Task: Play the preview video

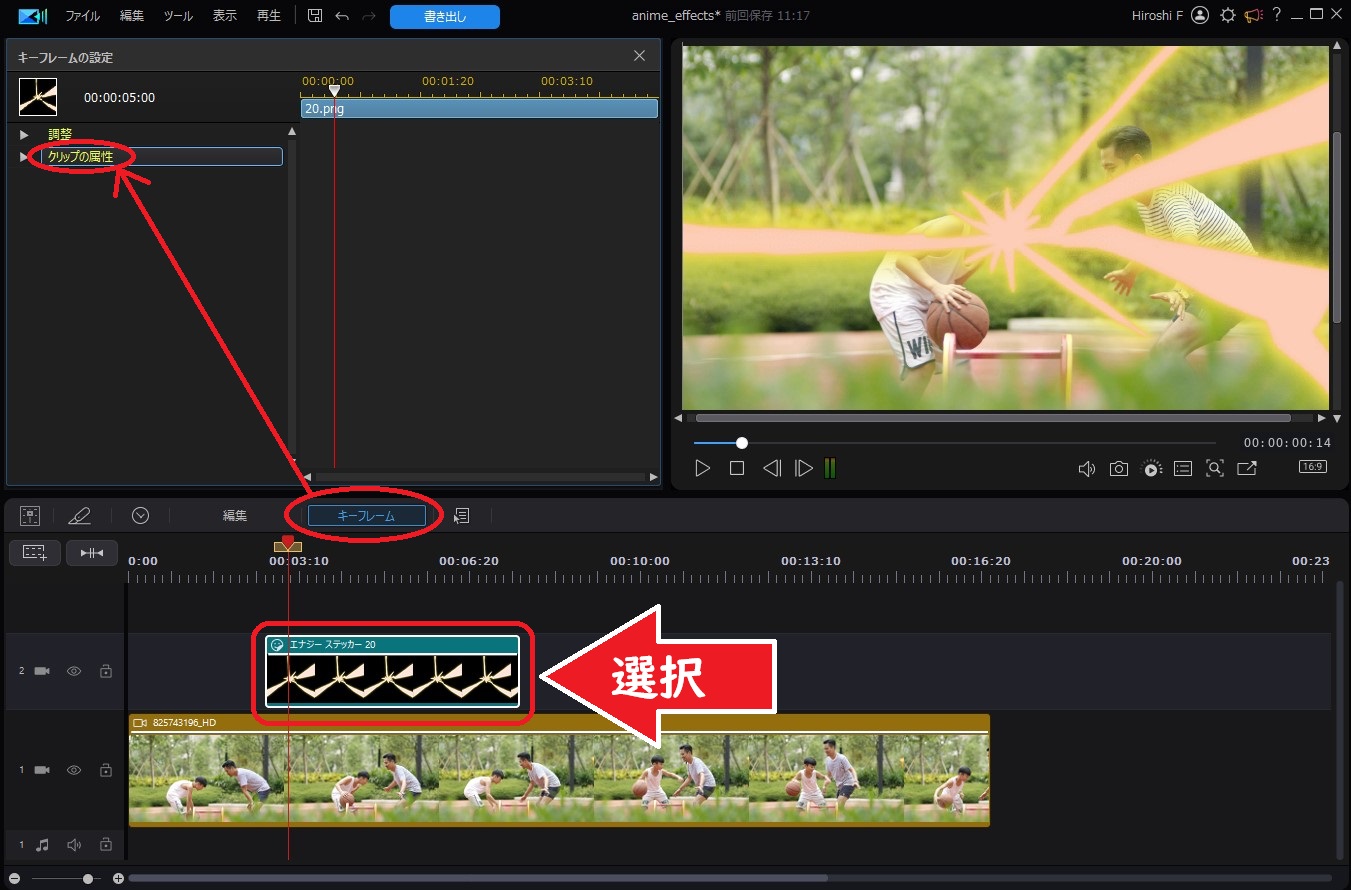Action: tap(702, 468)
